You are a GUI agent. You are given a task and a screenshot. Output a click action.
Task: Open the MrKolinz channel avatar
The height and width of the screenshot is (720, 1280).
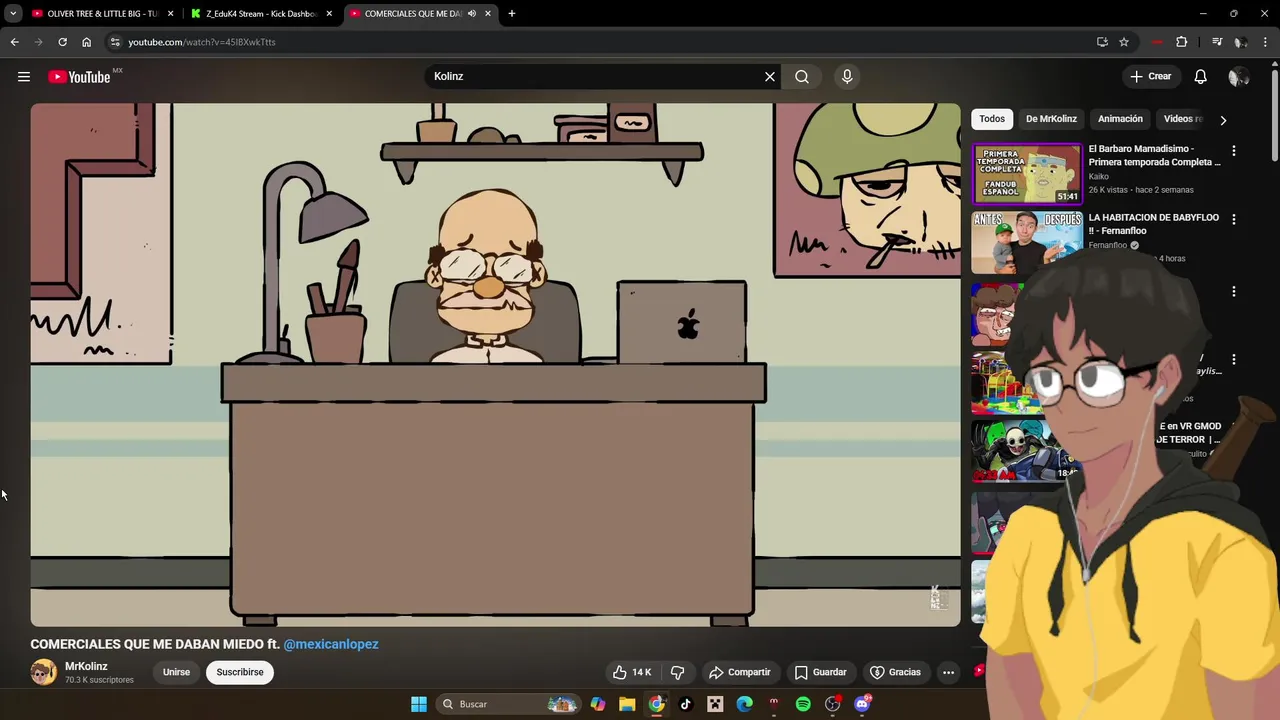(43, 672)
